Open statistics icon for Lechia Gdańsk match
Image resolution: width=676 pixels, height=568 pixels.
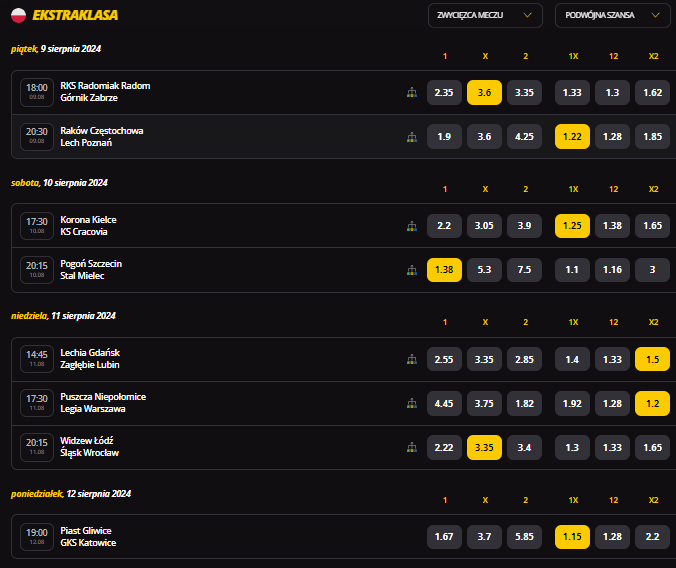tap(412, 359)
